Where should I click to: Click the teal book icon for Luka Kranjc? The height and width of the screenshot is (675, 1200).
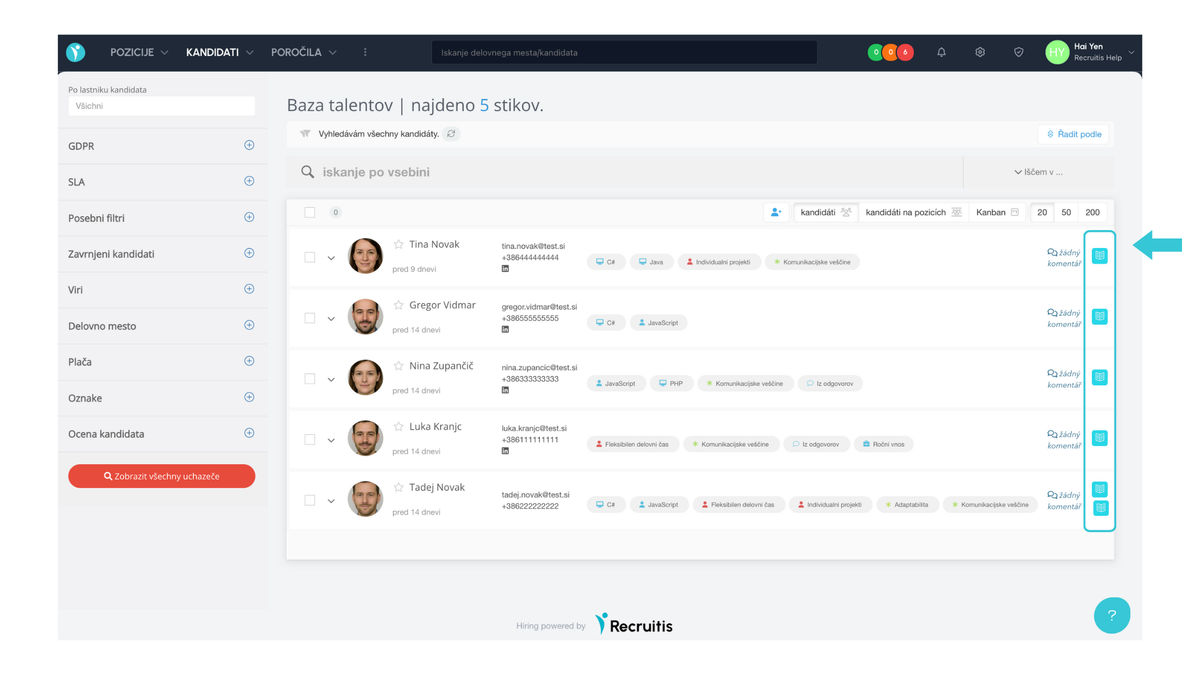click(1100, 438)
